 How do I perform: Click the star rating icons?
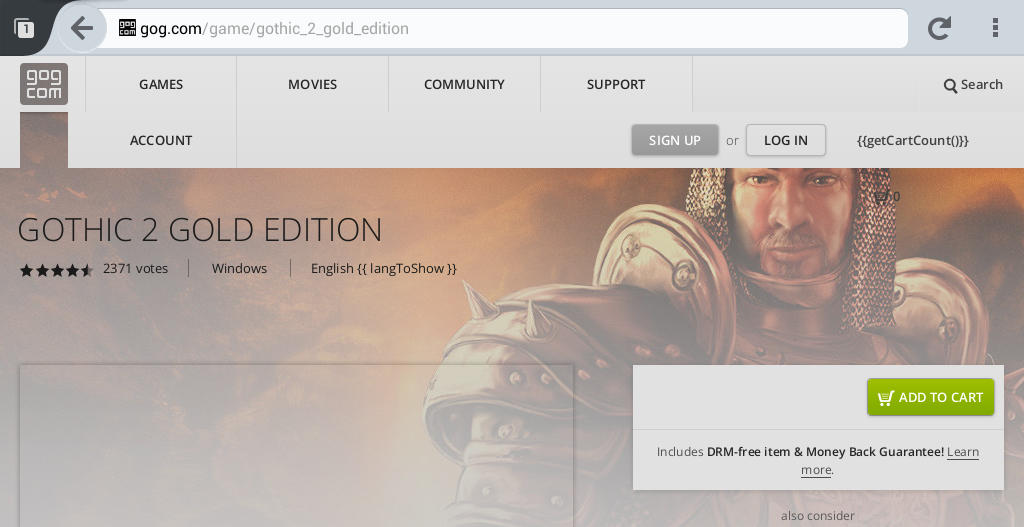coord(56,269)
